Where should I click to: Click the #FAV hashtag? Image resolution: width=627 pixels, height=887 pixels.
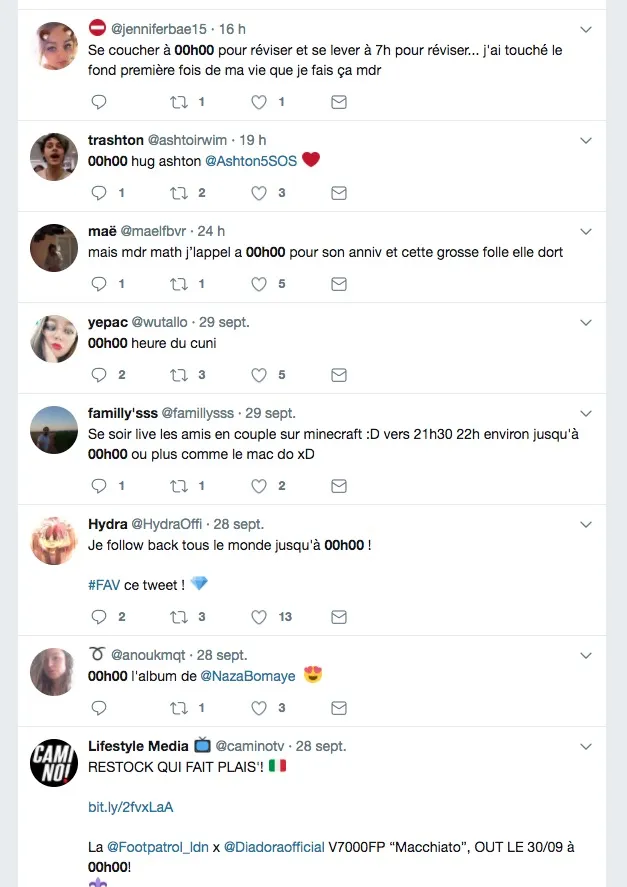click(x=104, y=585)
